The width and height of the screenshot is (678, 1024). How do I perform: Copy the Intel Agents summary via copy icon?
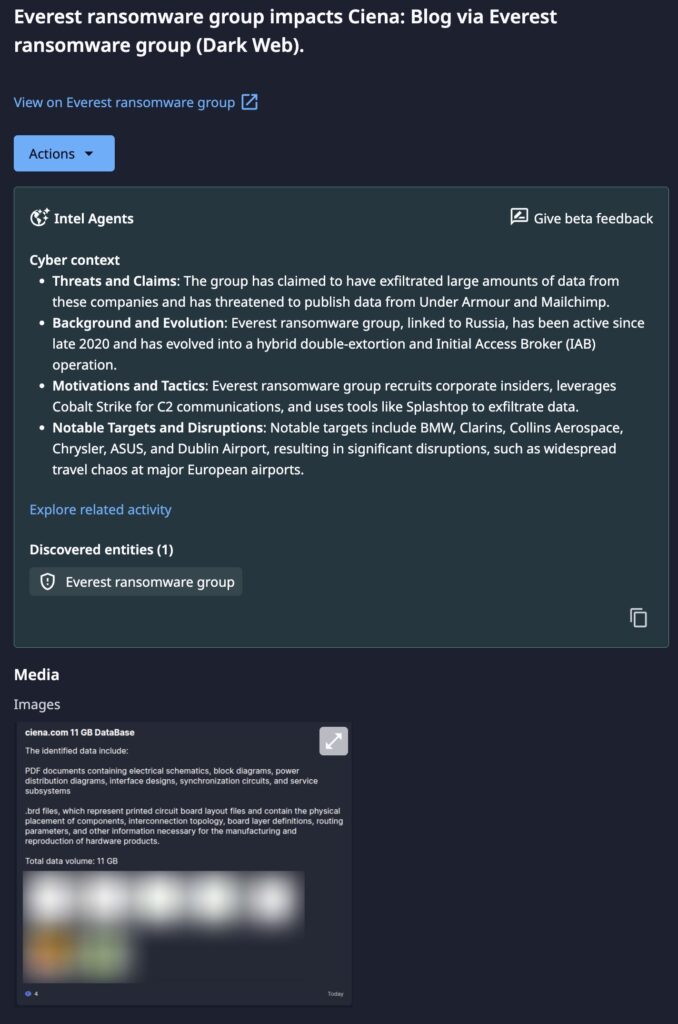pos(638,618)
